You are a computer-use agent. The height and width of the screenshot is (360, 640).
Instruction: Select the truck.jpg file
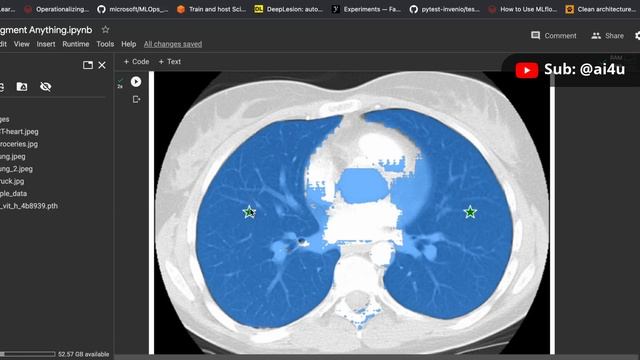(12, 181)
